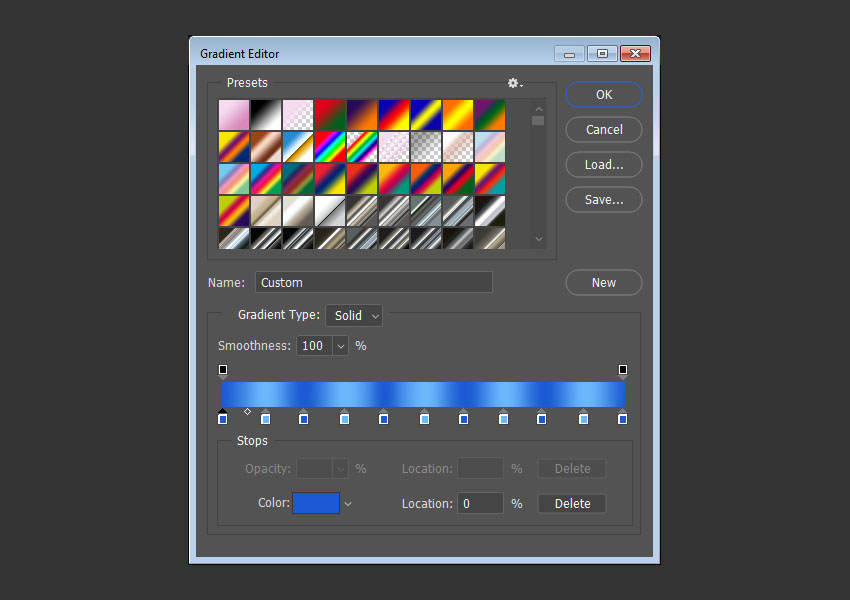This screenshot has width=850, height=600.
Task: Expand the Smoothness percentage dropdown arrow
Action: tap(340, 346)
